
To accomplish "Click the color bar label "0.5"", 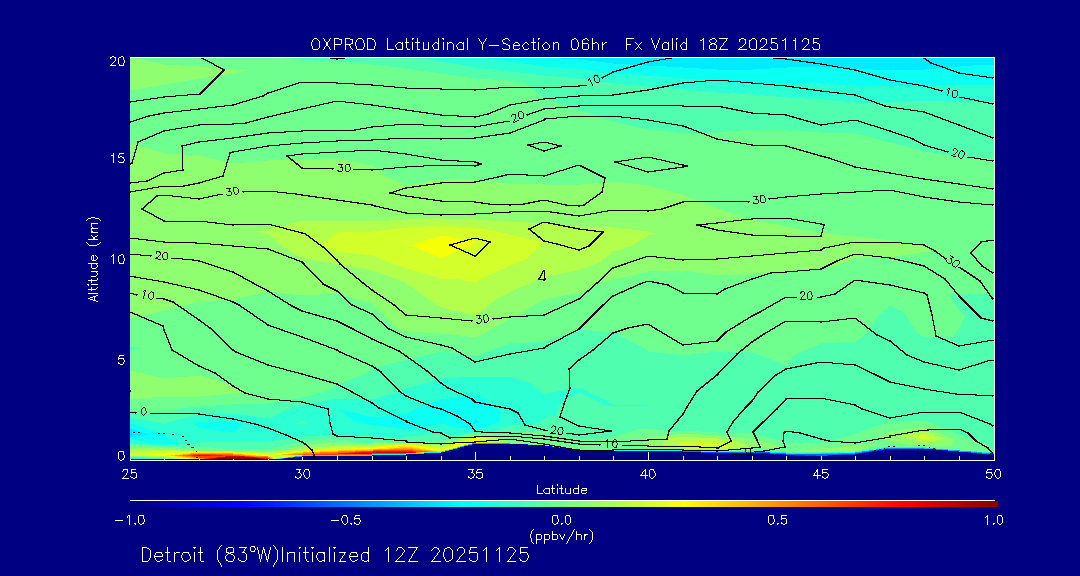I will pyautogui.click(x=778, y=520).
